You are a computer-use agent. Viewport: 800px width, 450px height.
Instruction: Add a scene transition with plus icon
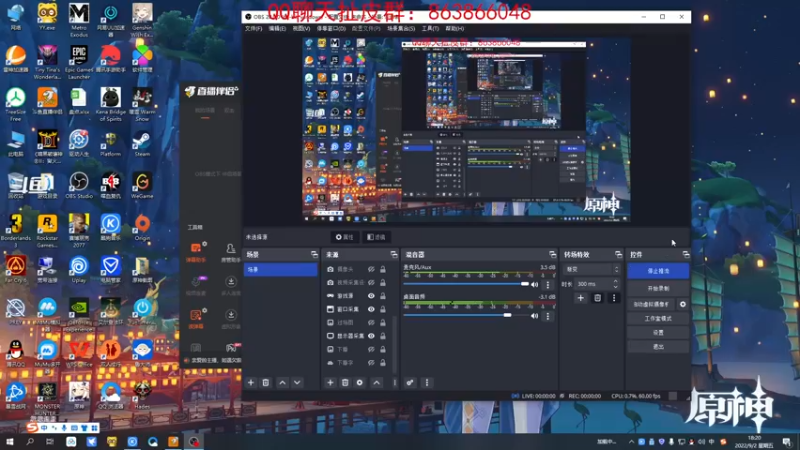[580, 298]
